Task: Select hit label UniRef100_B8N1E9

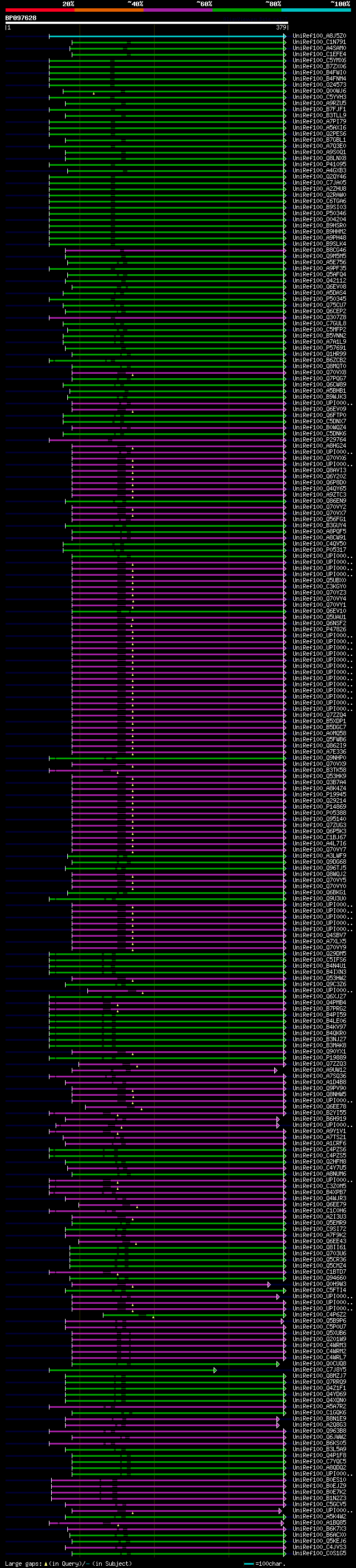Action: (319, 1418)
